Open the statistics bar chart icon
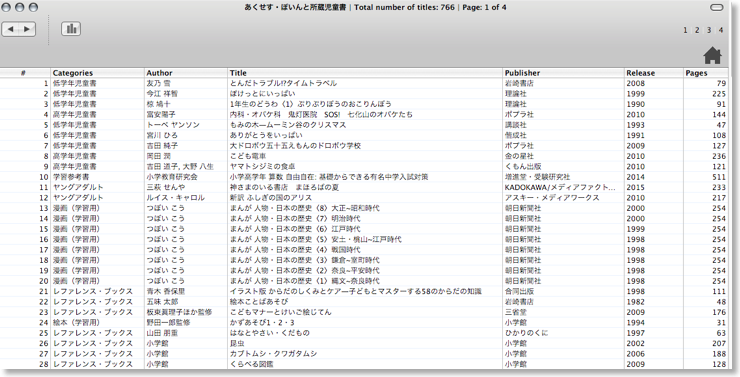 (x=71, y=29)
